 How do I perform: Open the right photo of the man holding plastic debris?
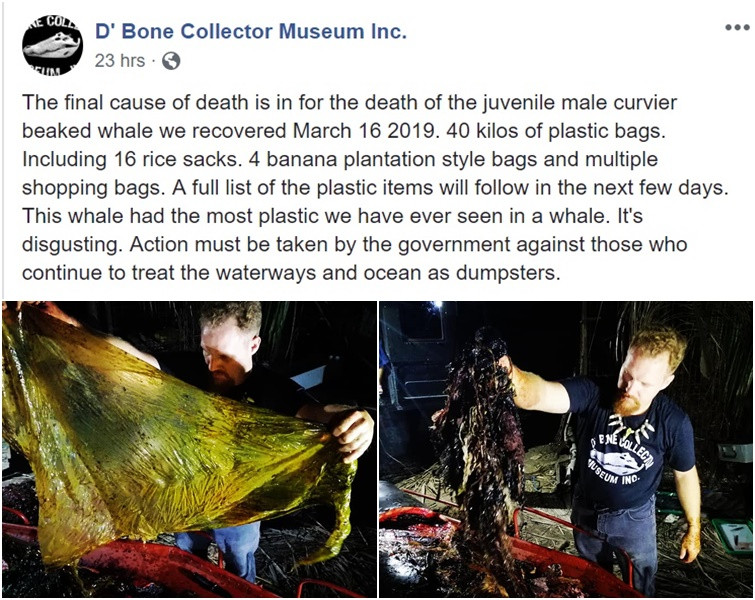566,449
